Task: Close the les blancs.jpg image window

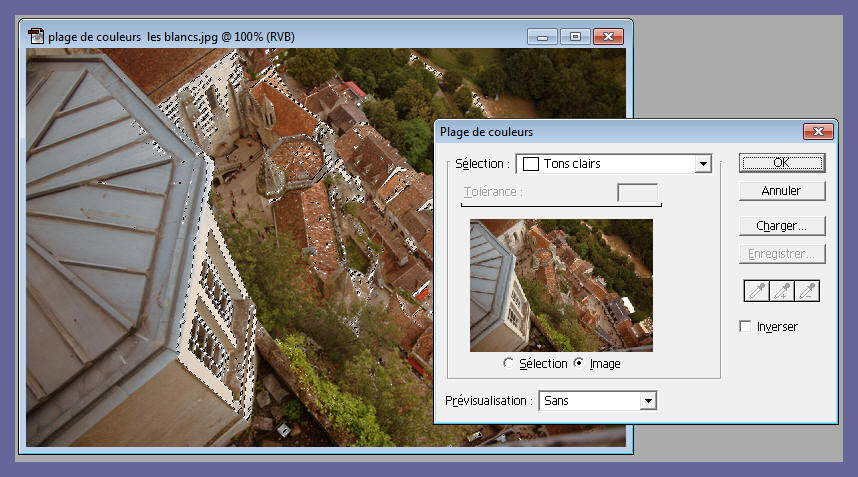Action: [x=608, y=37]
